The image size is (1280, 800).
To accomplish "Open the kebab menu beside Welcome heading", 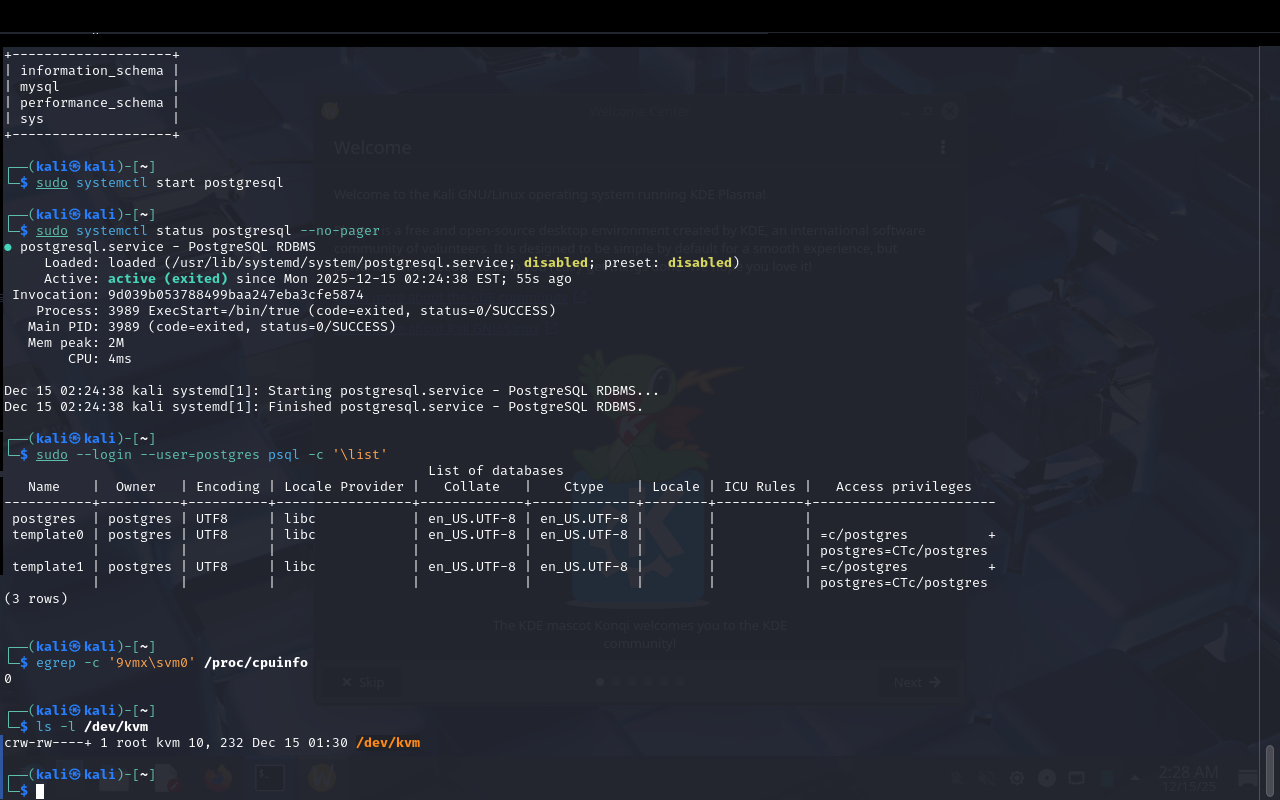I will pyautogui.click(x=942, y=147).
